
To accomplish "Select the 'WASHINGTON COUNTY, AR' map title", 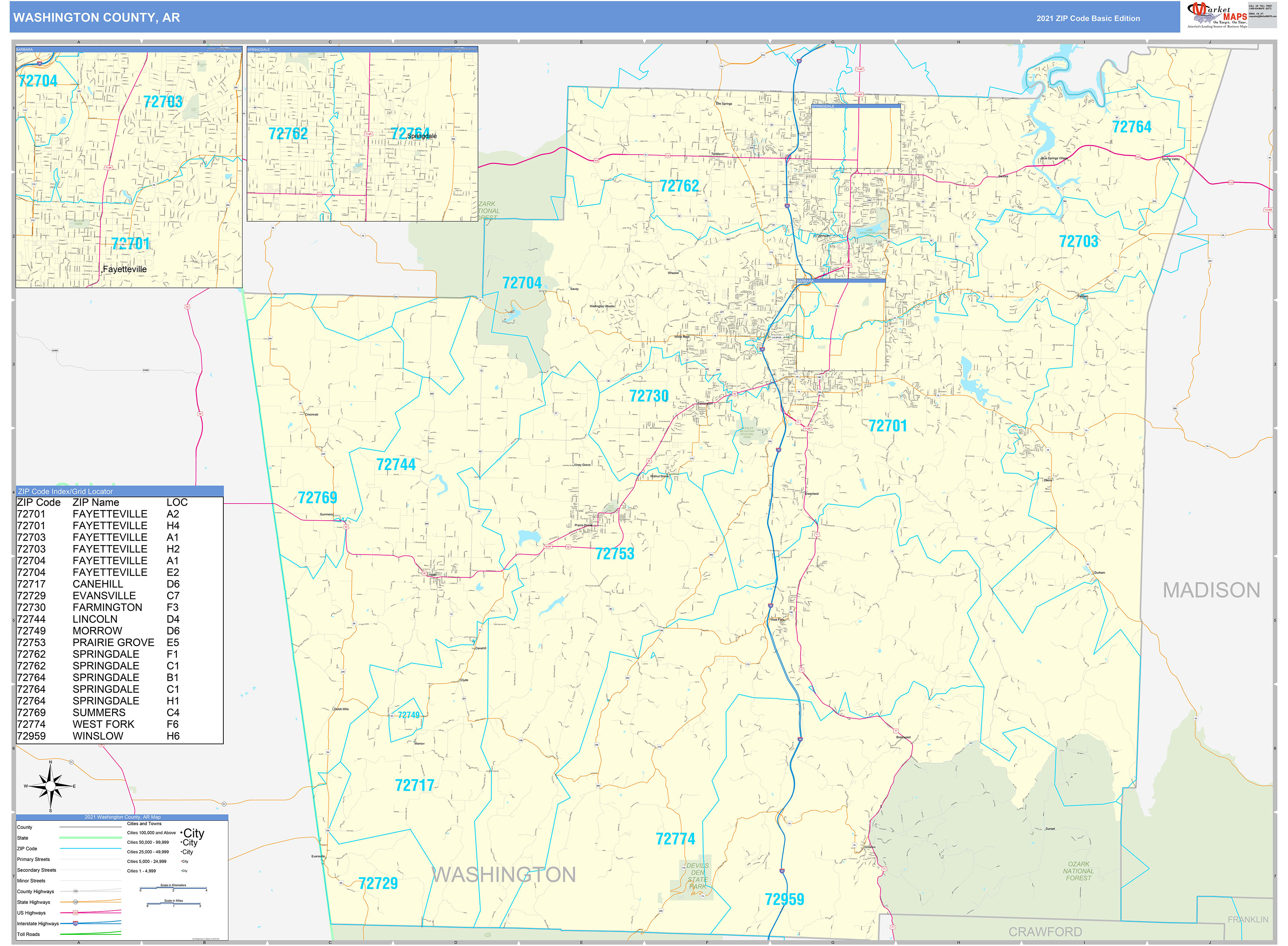I will [97, 18].
